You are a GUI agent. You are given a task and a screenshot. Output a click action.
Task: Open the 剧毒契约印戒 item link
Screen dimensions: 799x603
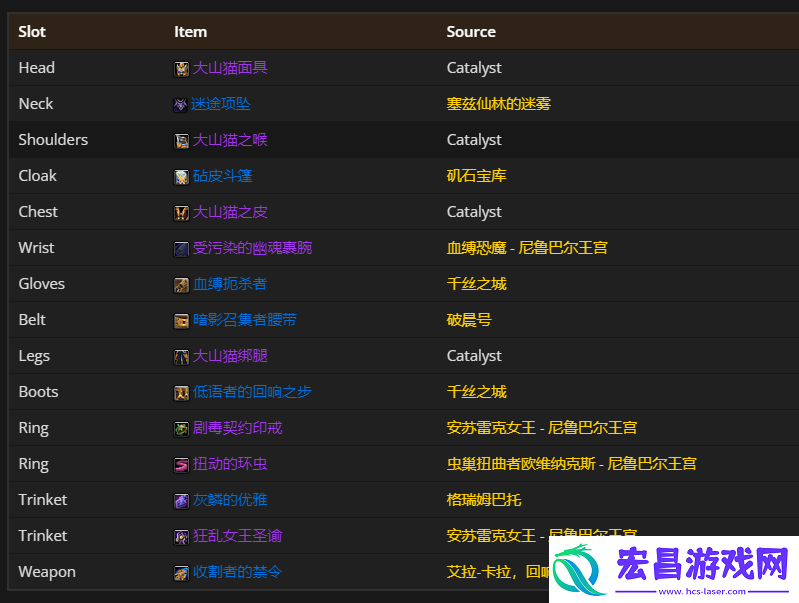point(237,428)
